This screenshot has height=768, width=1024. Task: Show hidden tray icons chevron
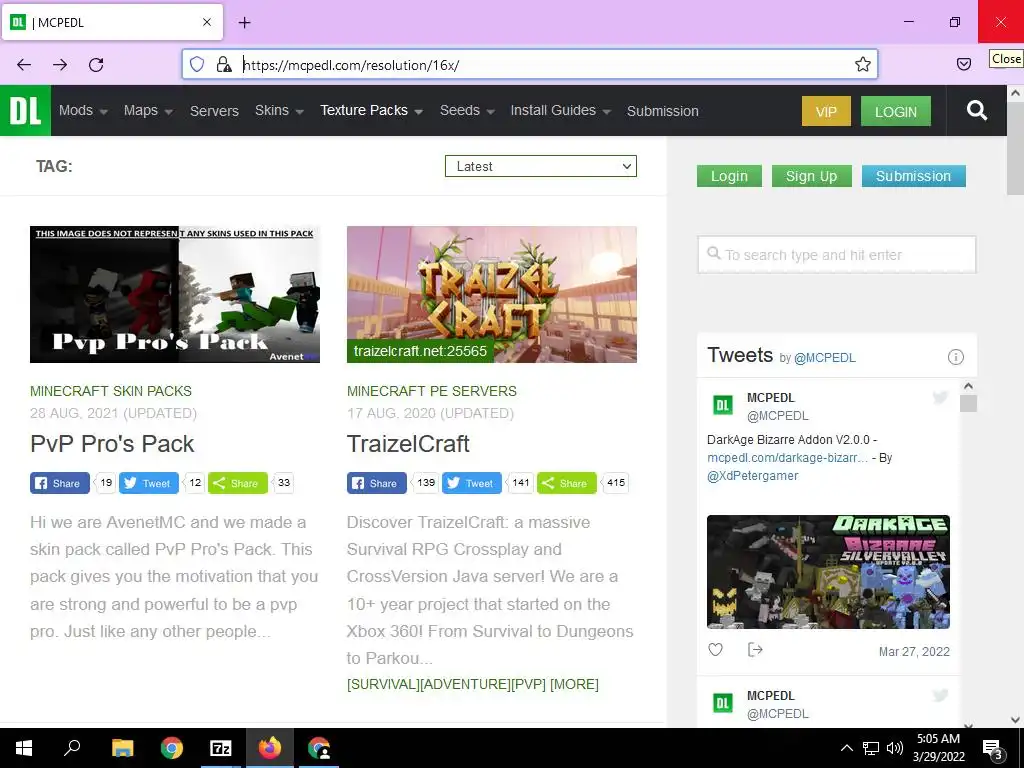coord(846,748)
